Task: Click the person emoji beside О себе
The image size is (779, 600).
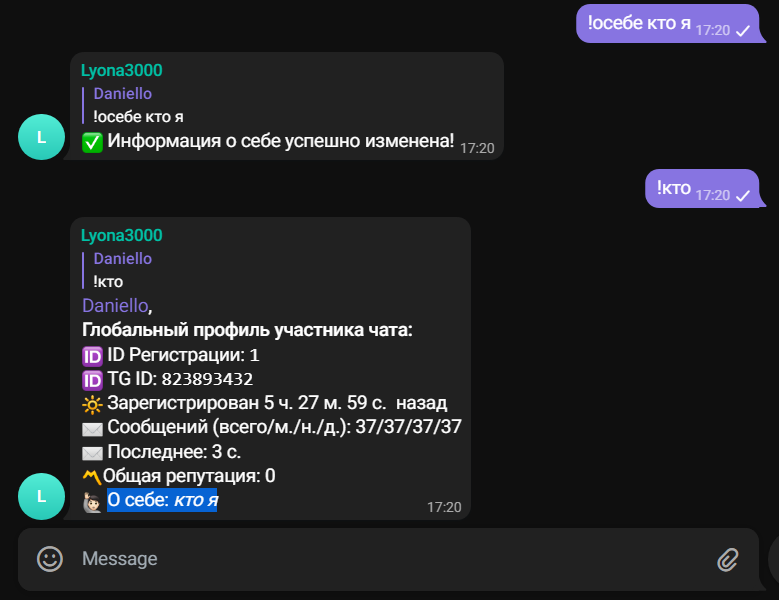Action: click(92, 501)
